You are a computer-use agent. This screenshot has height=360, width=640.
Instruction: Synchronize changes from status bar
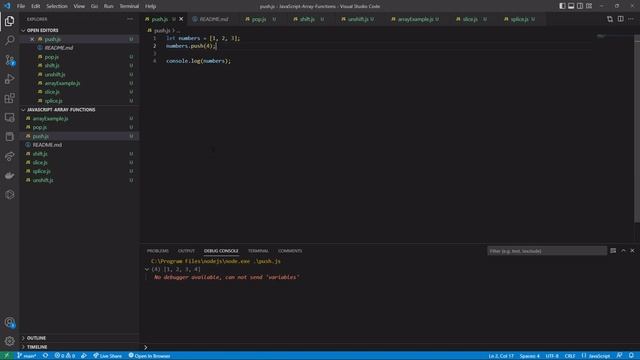[45, 356]
